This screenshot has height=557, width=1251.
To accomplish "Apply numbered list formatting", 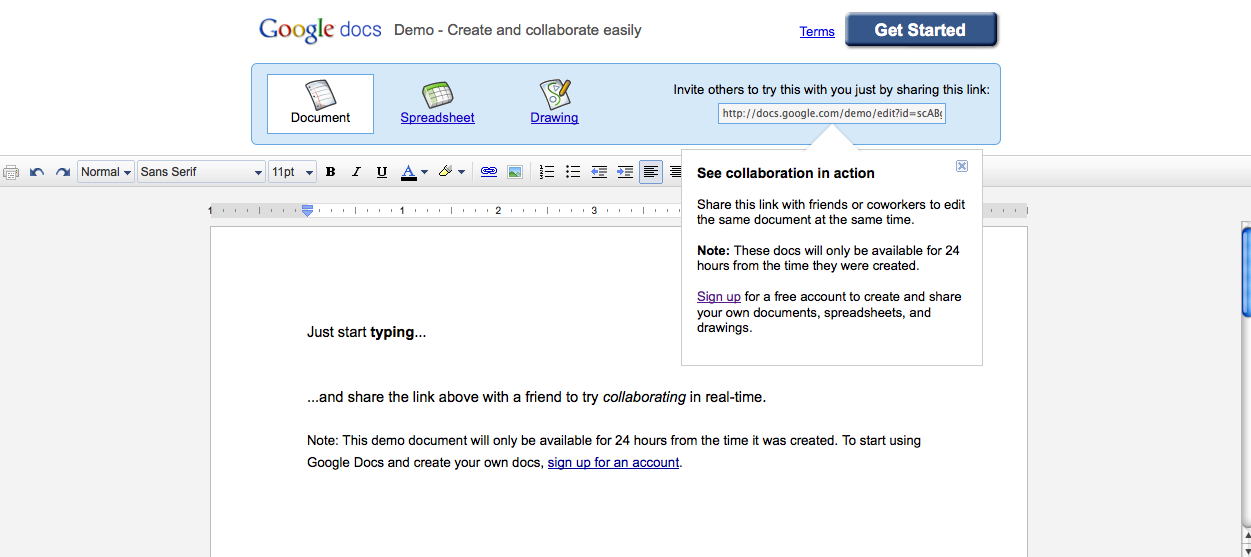I will (x=547, y=172).
